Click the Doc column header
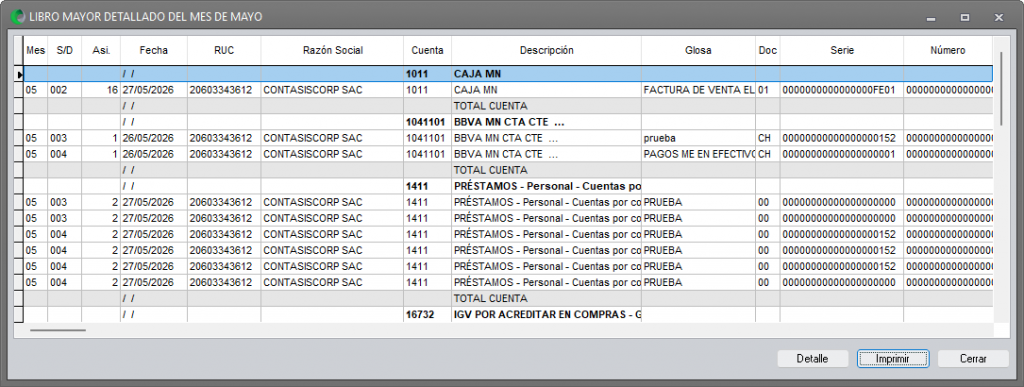Image resolution: width=1024 pixels, height=387 pixels. (x=767, y=50)
